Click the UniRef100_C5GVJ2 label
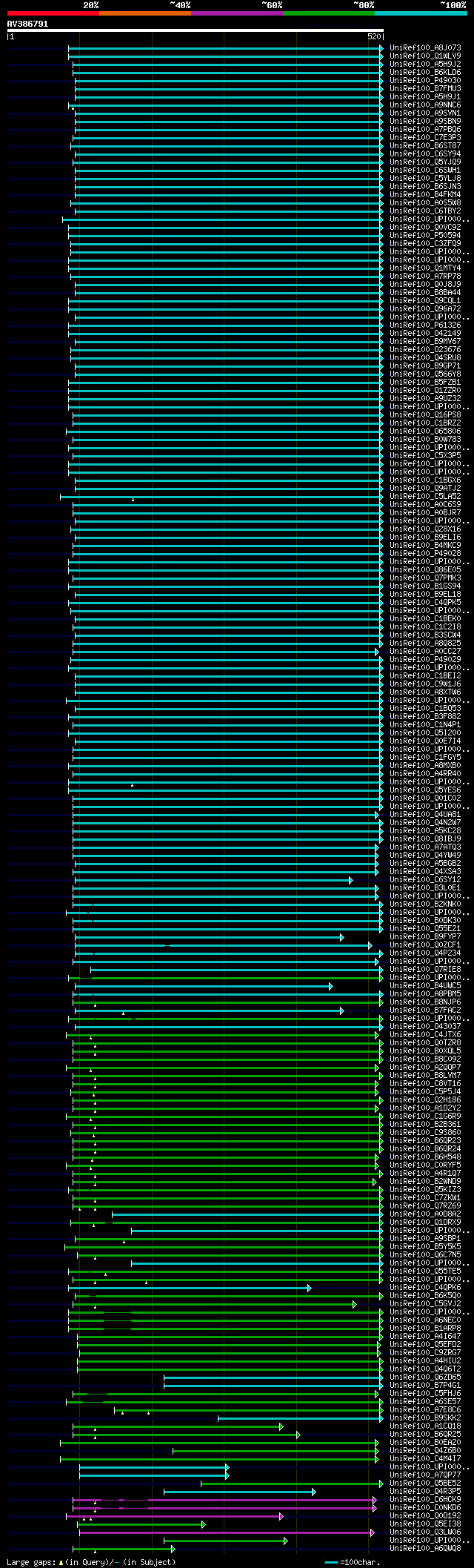This screenshot has width=474, height=1568. point(425,1303)
